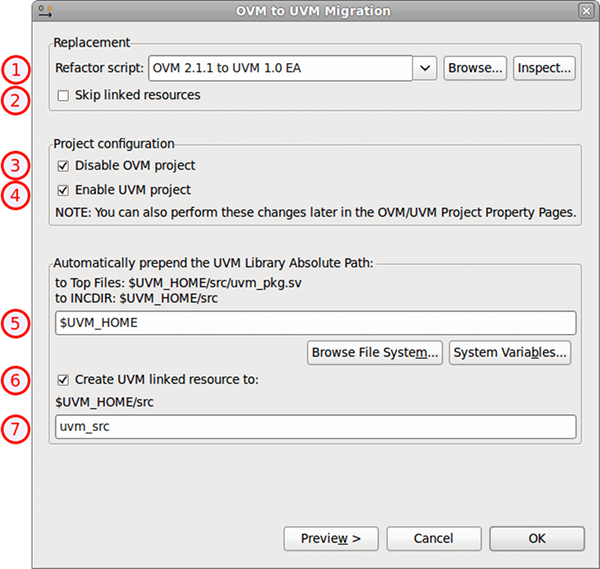Open the Refactor script dropdown arrow
Image resolution: width=600 pixels, height=569 pixels.
(x=425, y=68)
